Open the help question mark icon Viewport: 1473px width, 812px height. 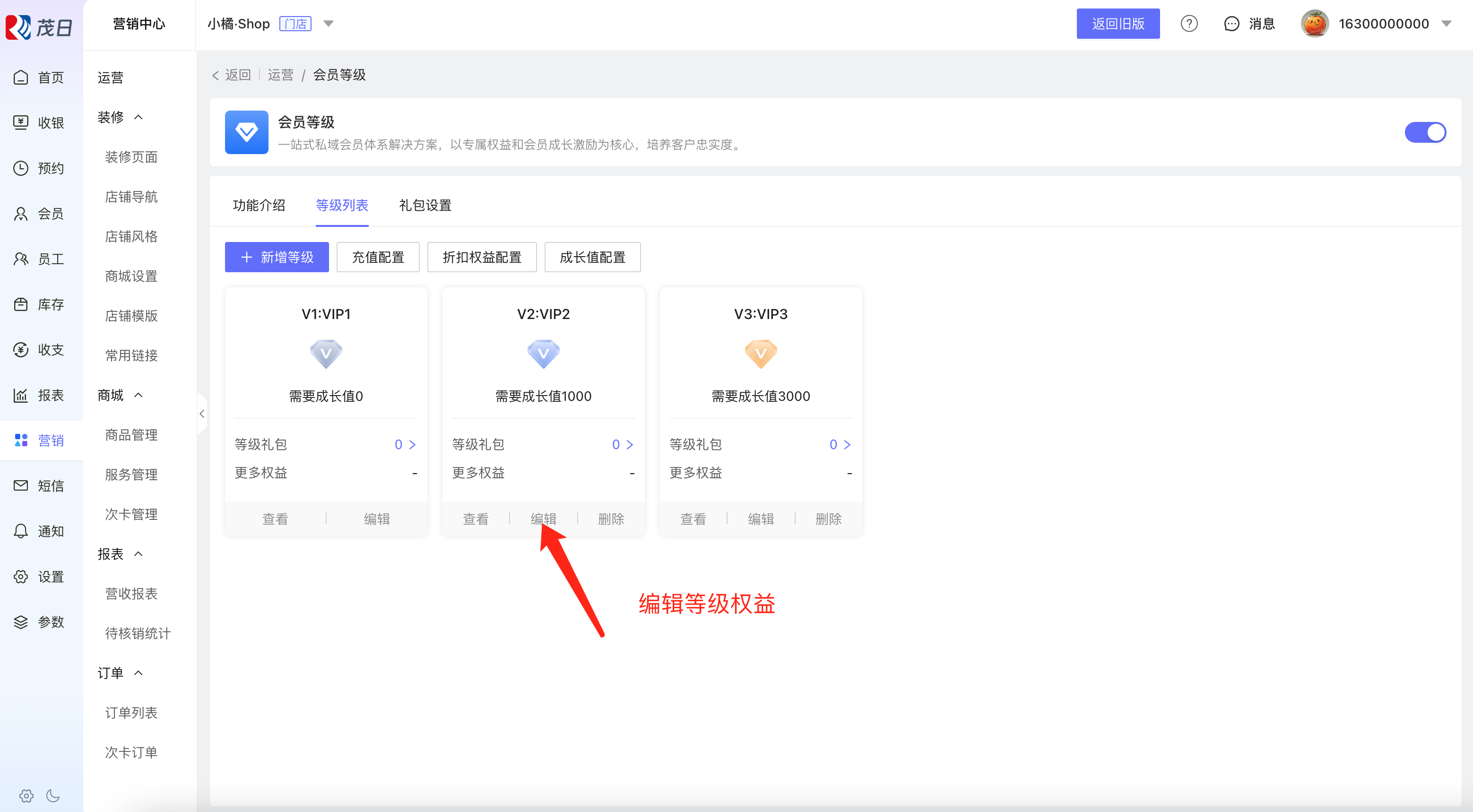1189,24
